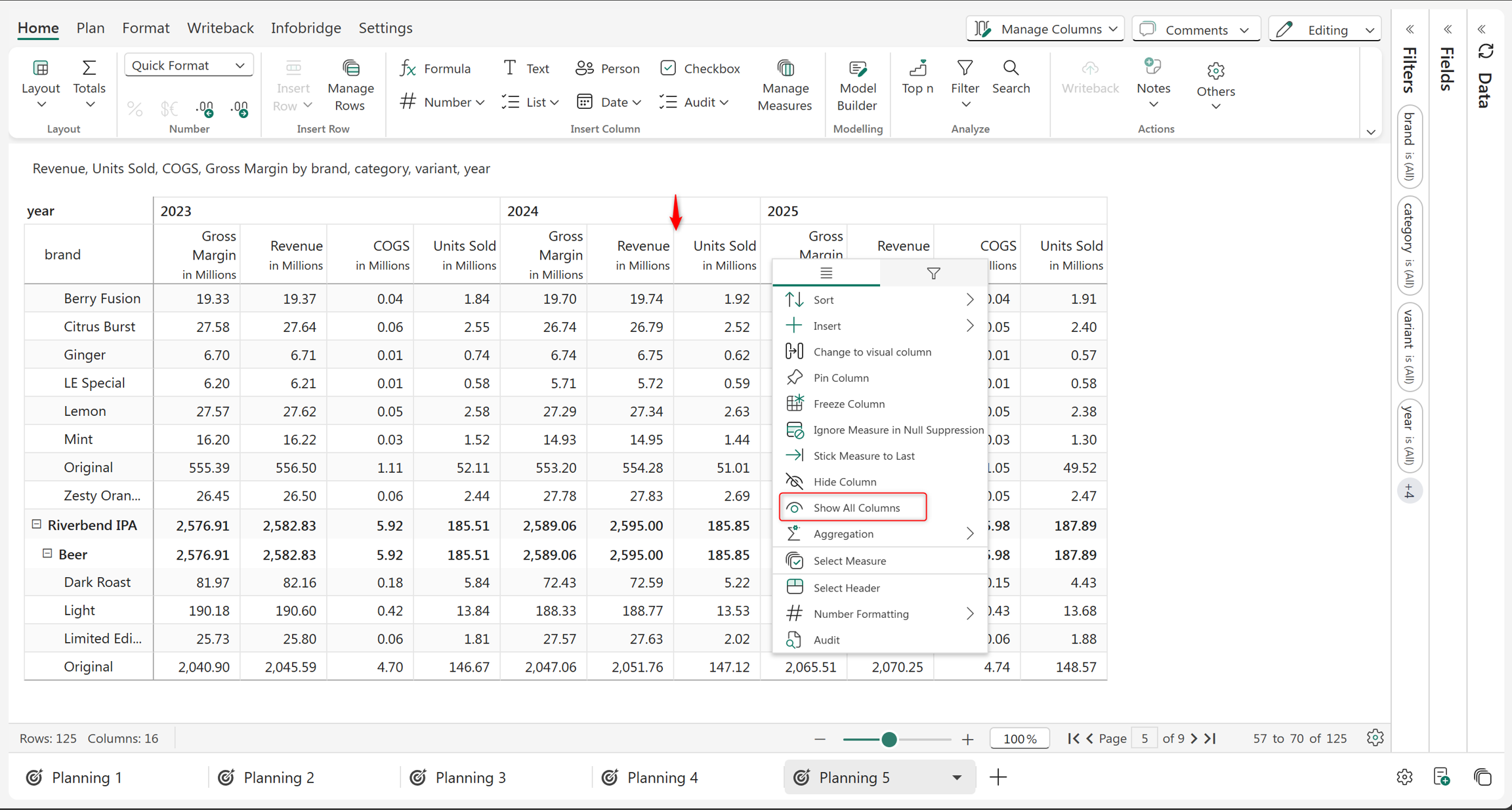Go to next page of table
The height and width of the screenshot is (810, 1512).
point(1194,739)
